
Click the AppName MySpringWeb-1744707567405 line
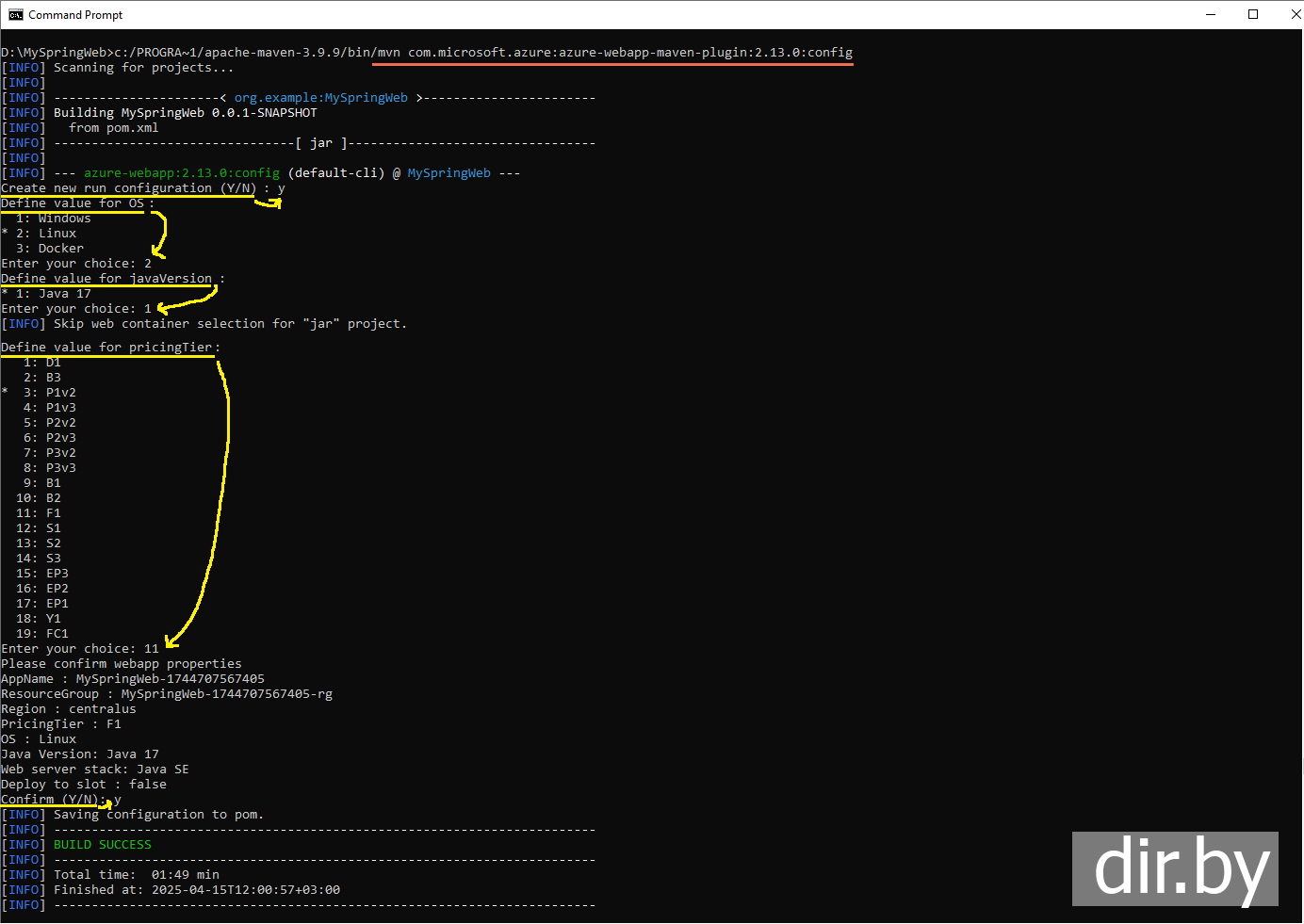pos(132,679)
